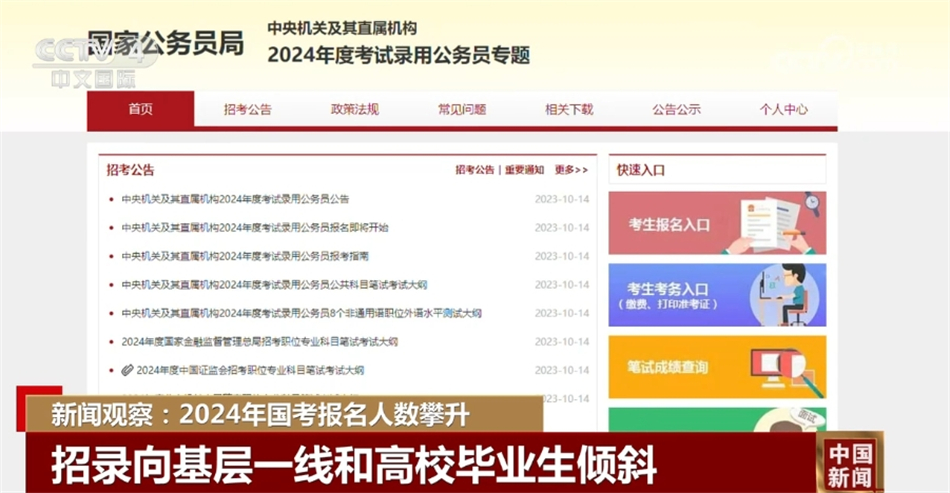
Task: Click the magnifier illustration on 笔试成绩查询
Action: (789, 371)
